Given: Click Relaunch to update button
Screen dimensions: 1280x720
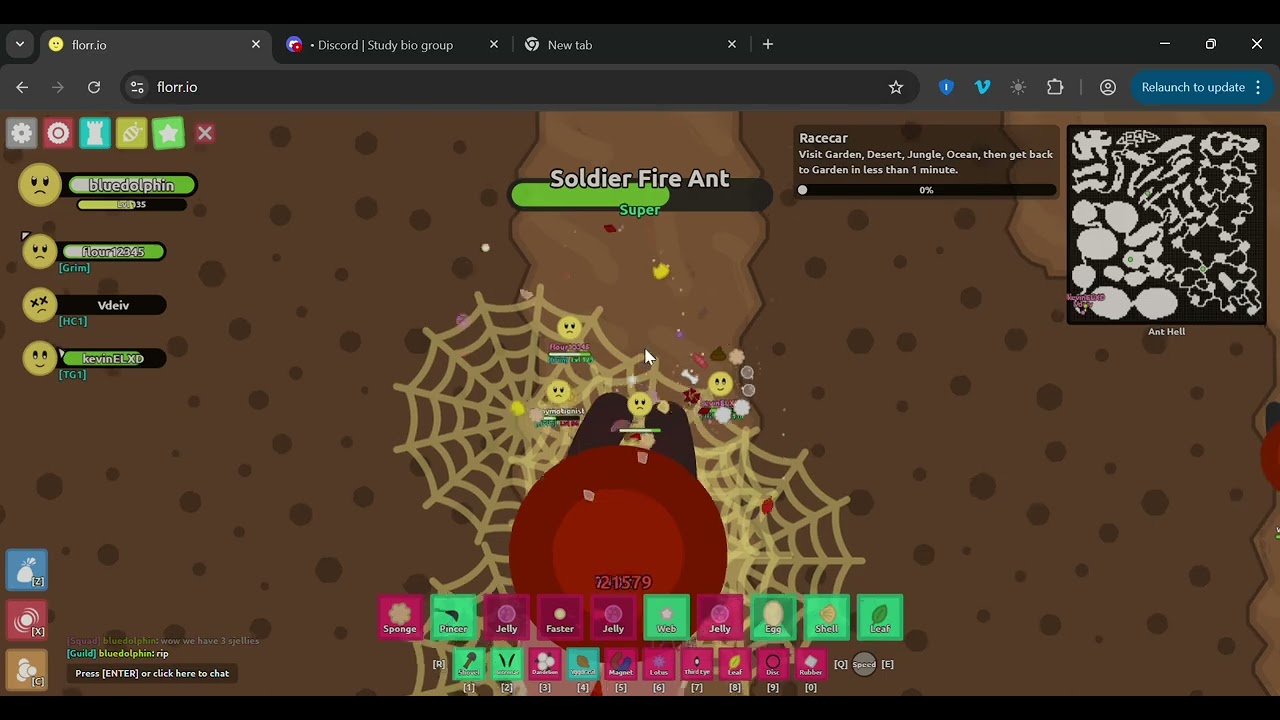Looking at the screenshot, I should coord(1201,87).
